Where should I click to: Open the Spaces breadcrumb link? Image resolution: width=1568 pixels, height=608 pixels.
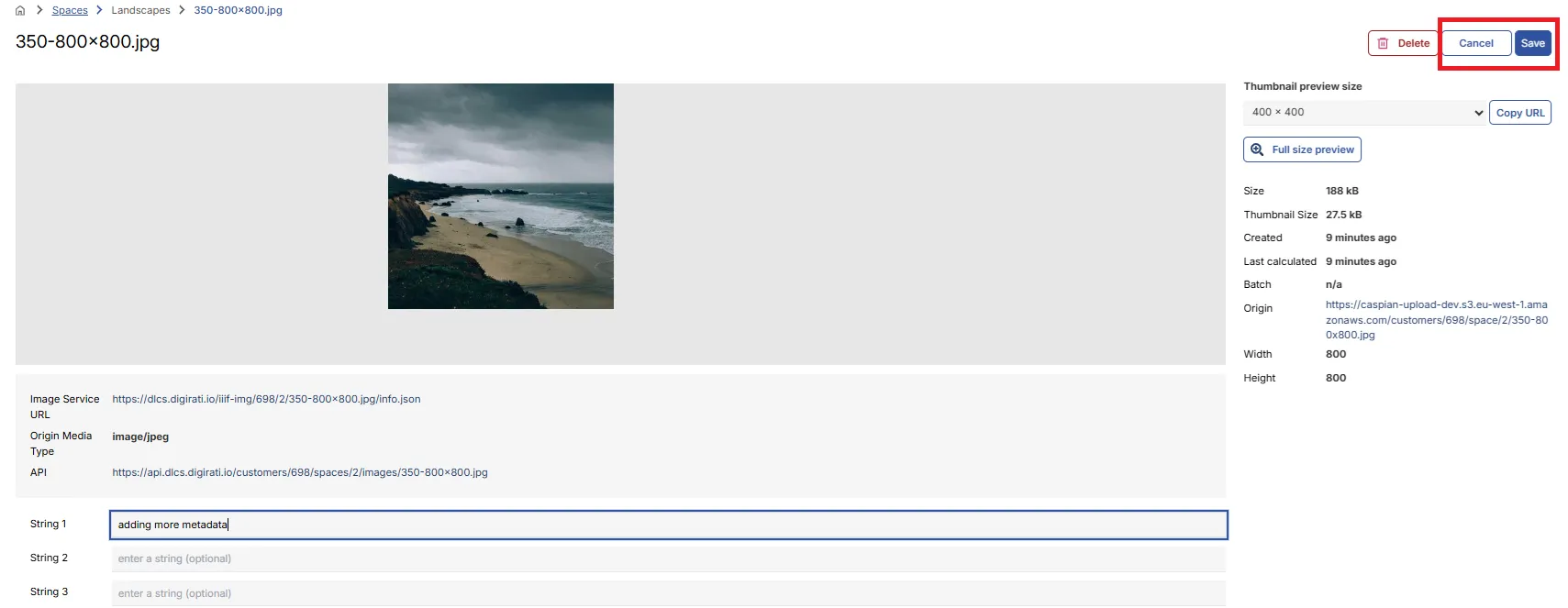(70, 10)
